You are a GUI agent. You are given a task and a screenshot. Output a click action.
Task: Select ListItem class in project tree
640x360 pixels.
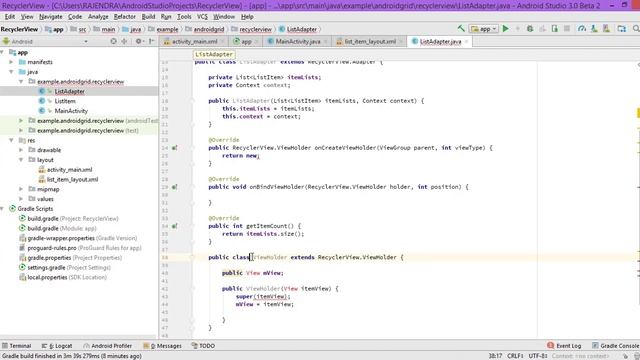65,101
